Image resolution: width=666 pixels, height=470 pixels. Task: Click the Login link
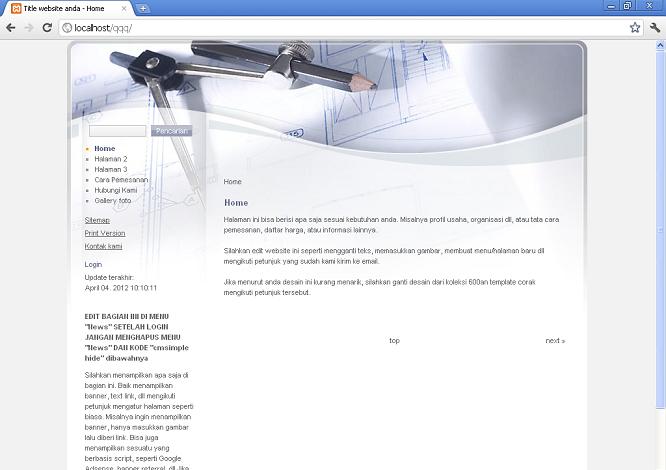point(93,265)
